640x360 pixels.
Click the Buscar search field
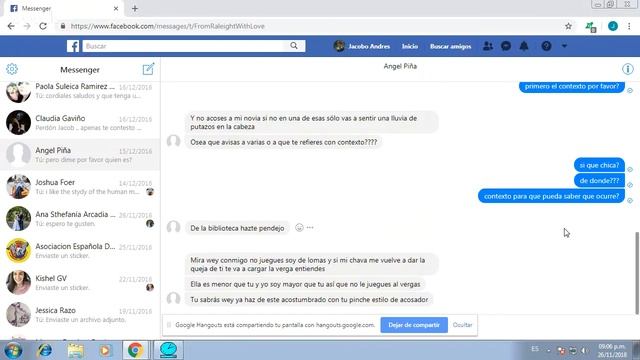pyautogui.click(x=184, y=46)
